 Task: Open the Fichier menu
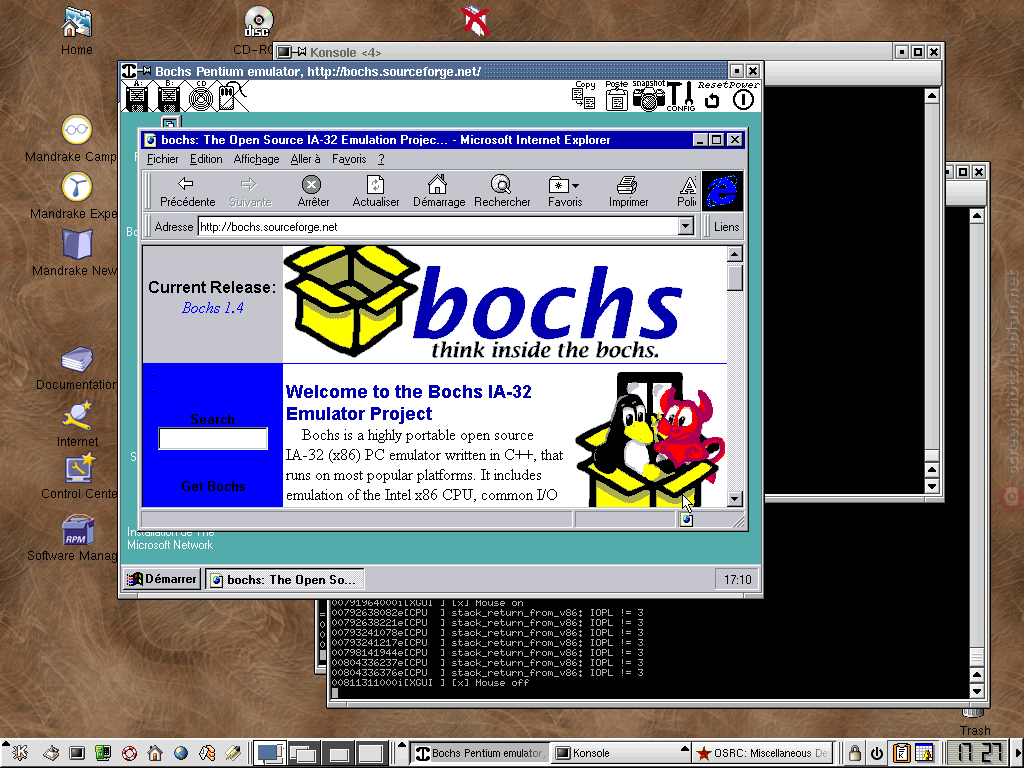[162, 159]
